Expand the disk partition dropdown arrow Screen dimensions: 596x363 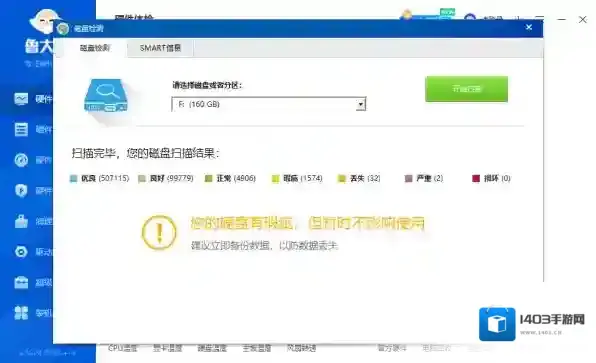point(360,104)
